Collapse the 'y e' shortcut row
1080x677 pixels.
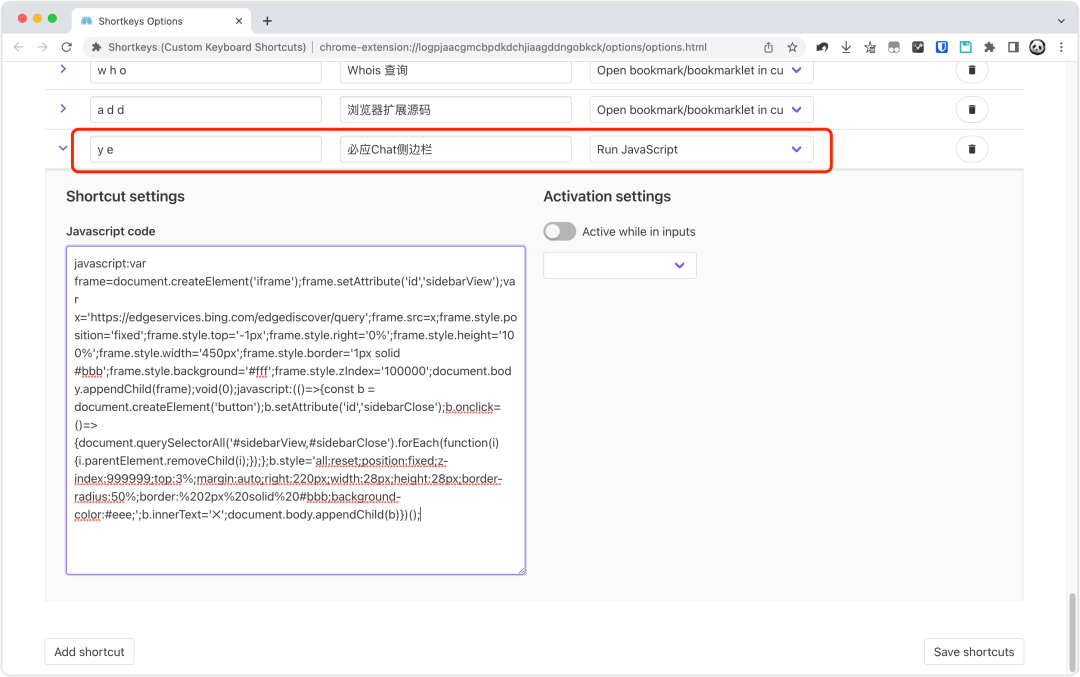[x=63, y=148]
